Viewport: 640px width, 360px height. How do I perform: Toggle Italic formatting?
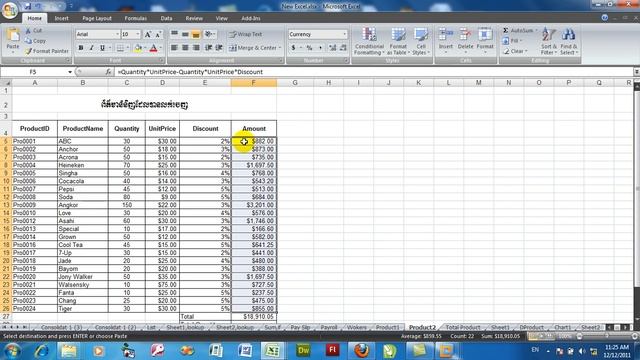[91, 48]
